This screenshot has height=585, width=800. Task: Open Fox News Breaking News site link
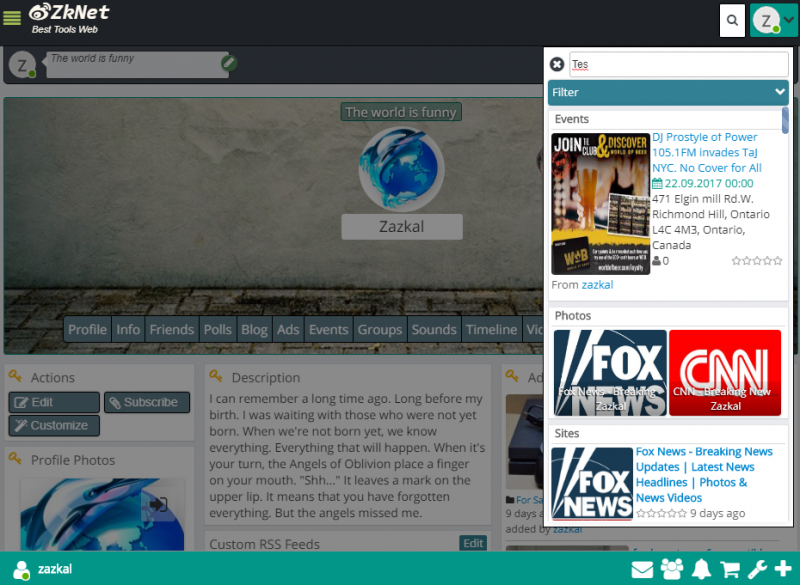[704, 475]
